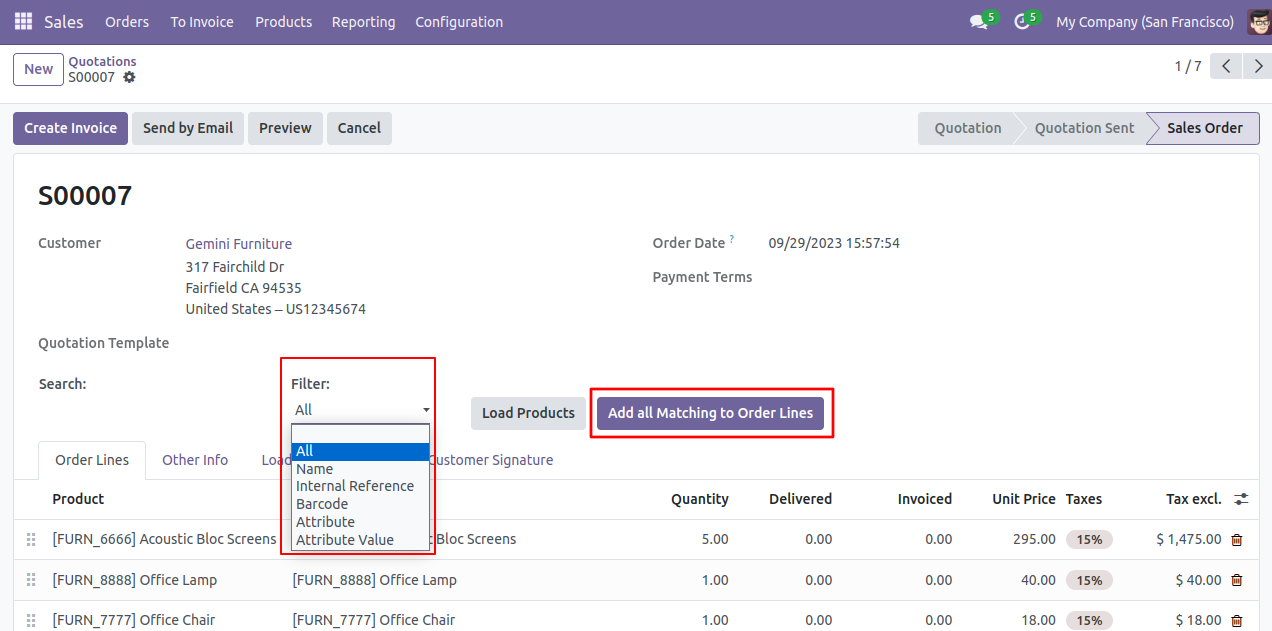Open the Gemini Furniture customer link

[x=239, y=244]
